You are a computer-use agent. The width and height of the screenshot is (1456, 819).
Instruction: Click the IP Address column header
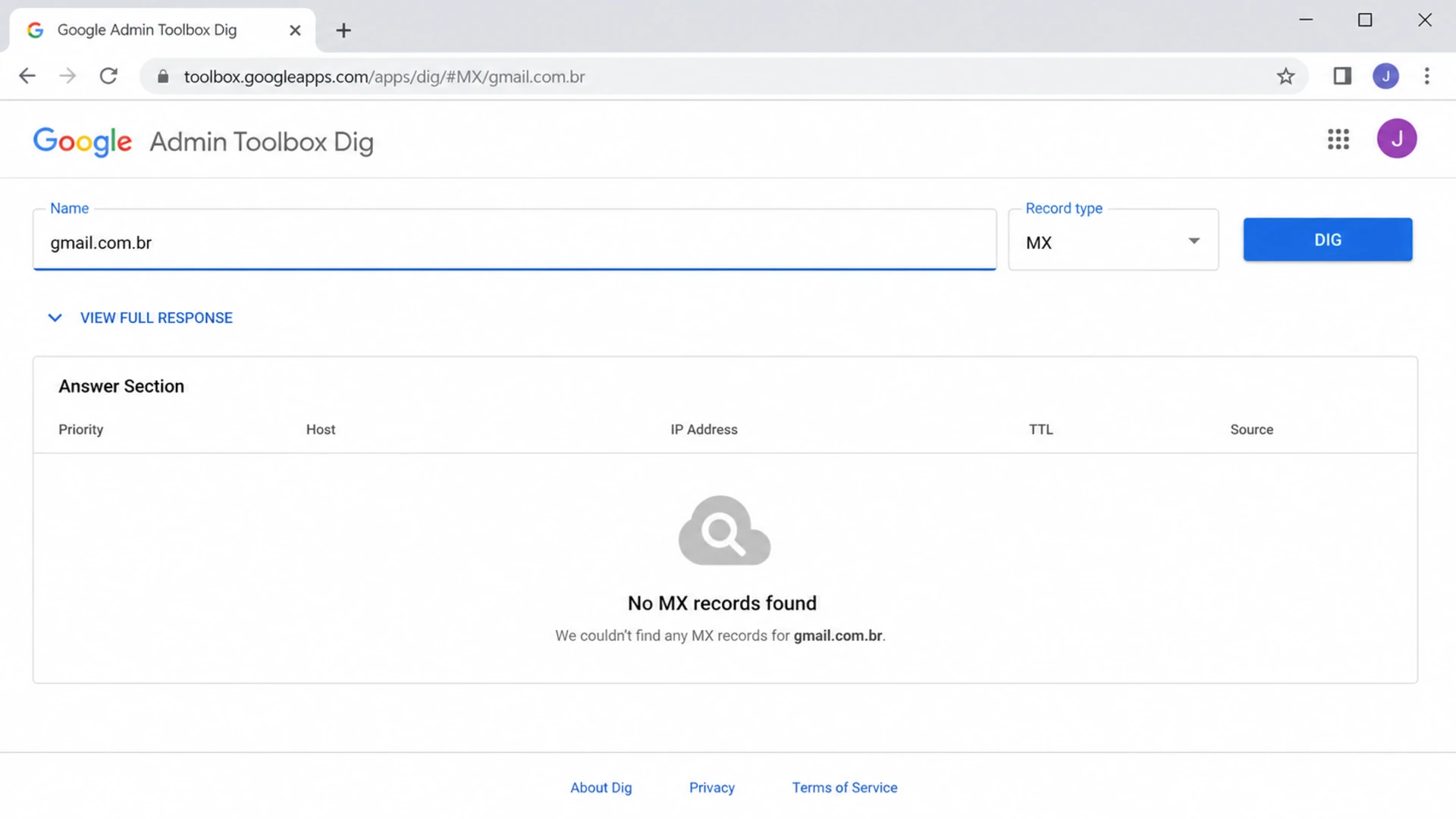tap(704, 429)
